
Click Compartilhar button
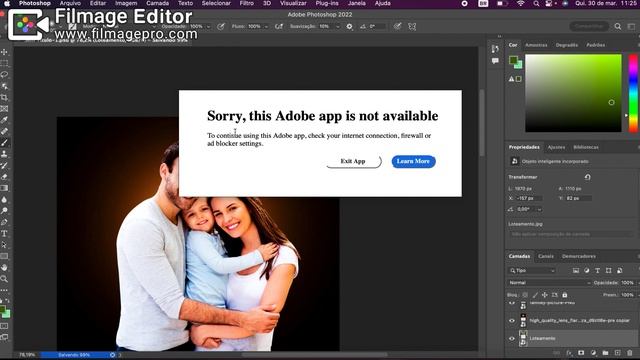(x=589, y=27)
